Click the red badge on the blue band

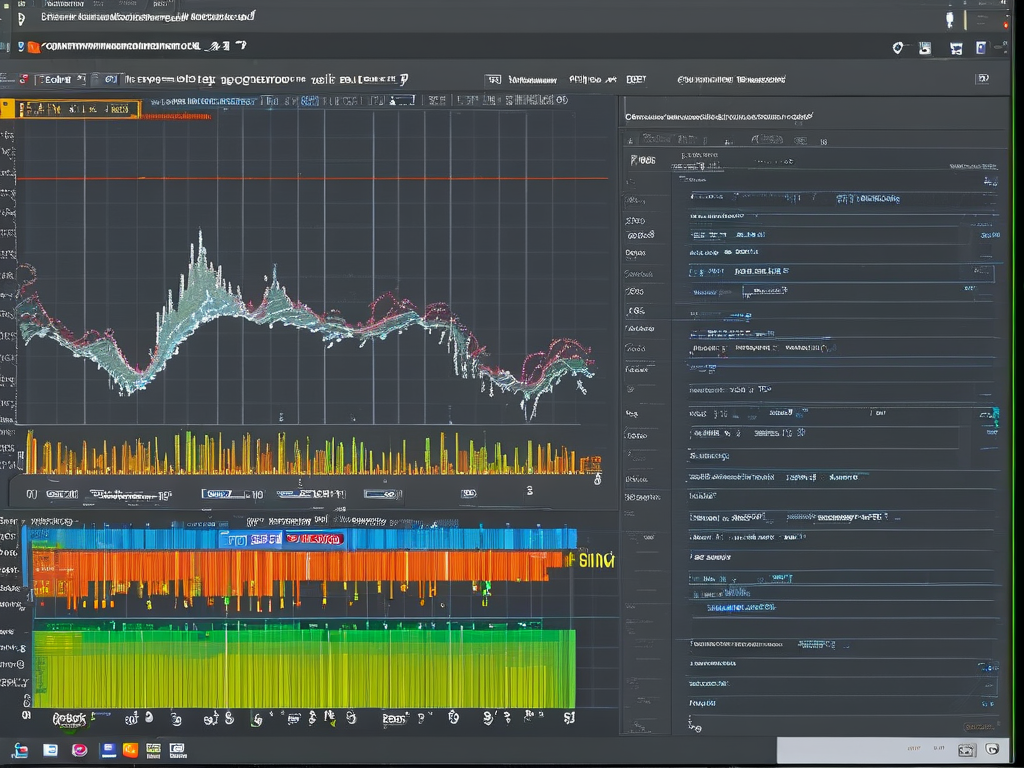tap(315, 539)
